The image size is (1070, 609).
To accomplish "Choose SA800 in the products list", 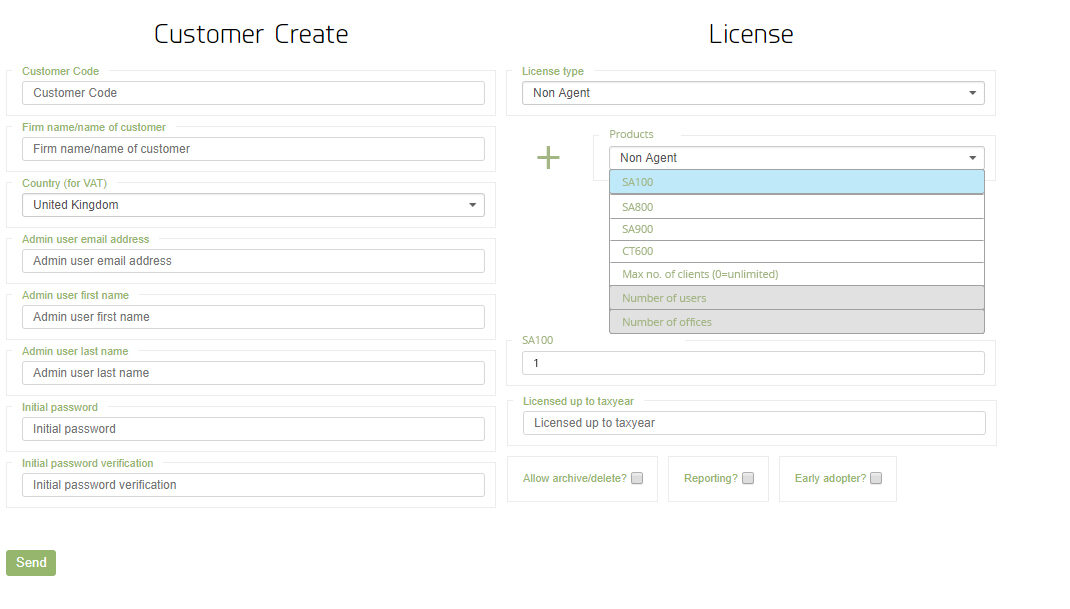I will [796, 207].
